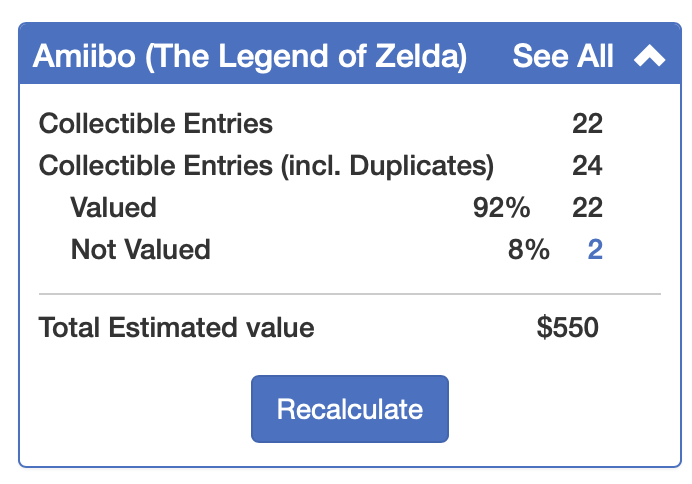Image resolution: width=692 pixels, height=484 pixels.
Task: Click the Amiibo (The Legend of Zelda) title
Action: pos(249,57)
